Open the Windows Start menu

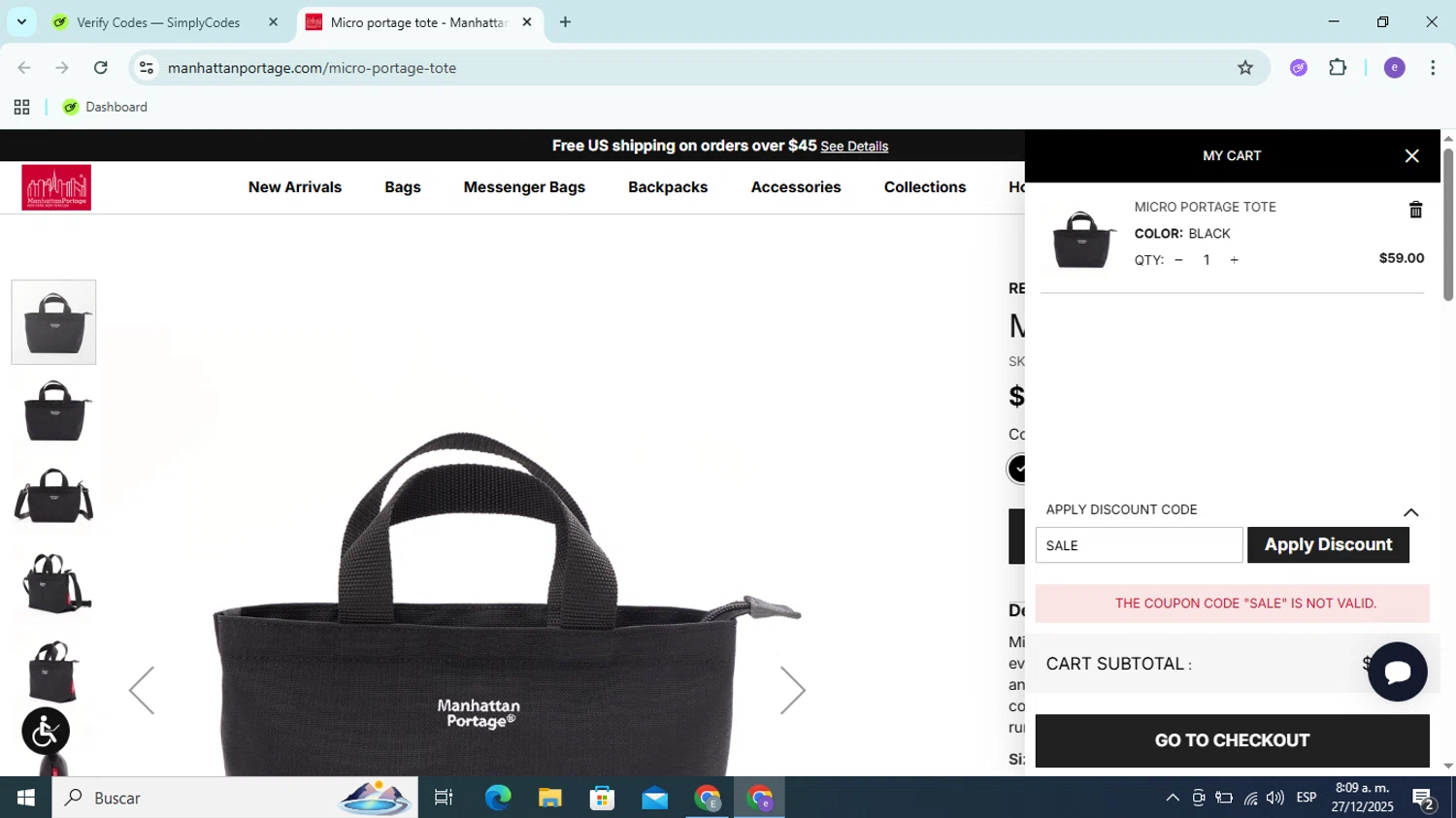25,798
